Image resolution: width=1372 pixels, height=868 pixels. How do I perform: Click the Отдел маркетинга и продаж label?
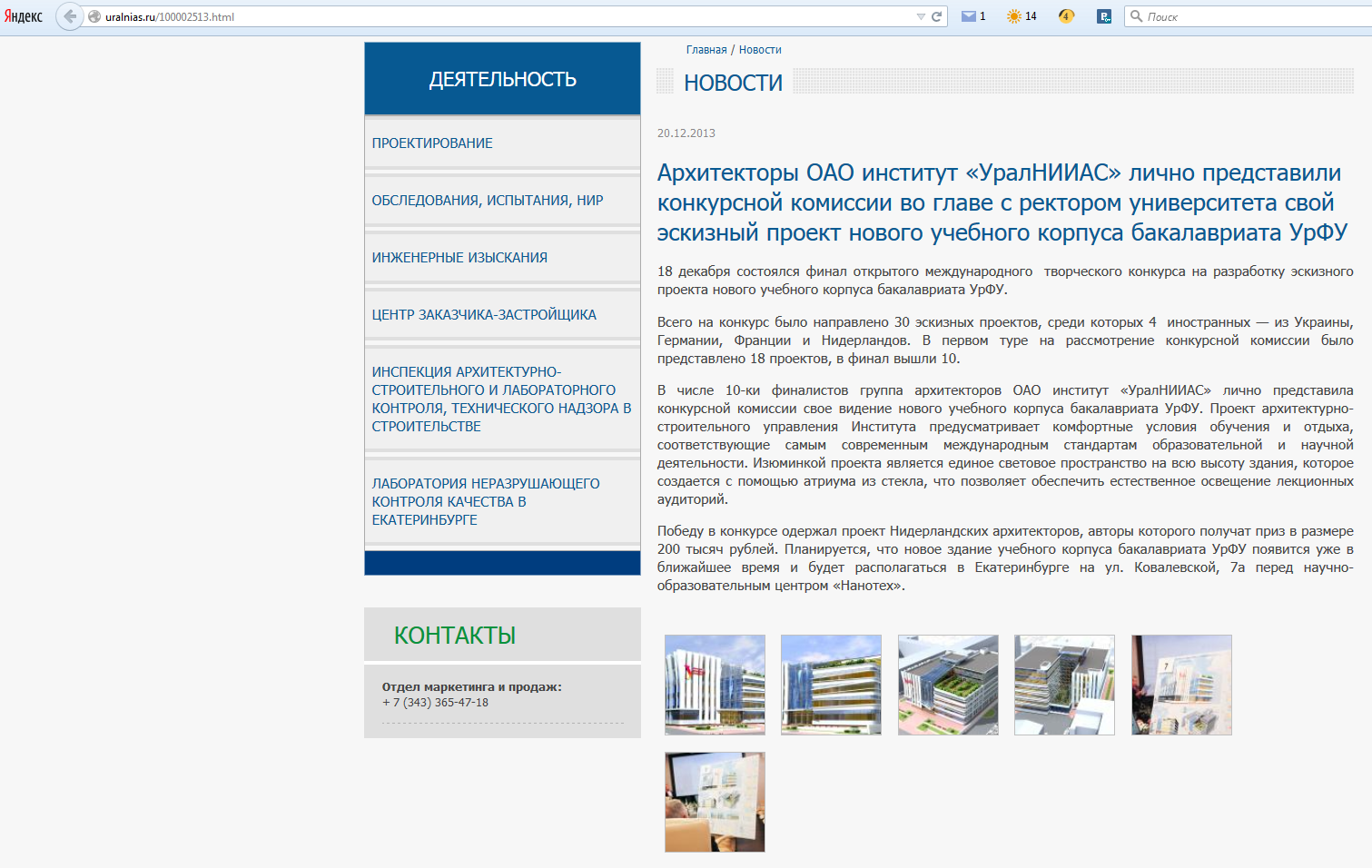[472, 687]
